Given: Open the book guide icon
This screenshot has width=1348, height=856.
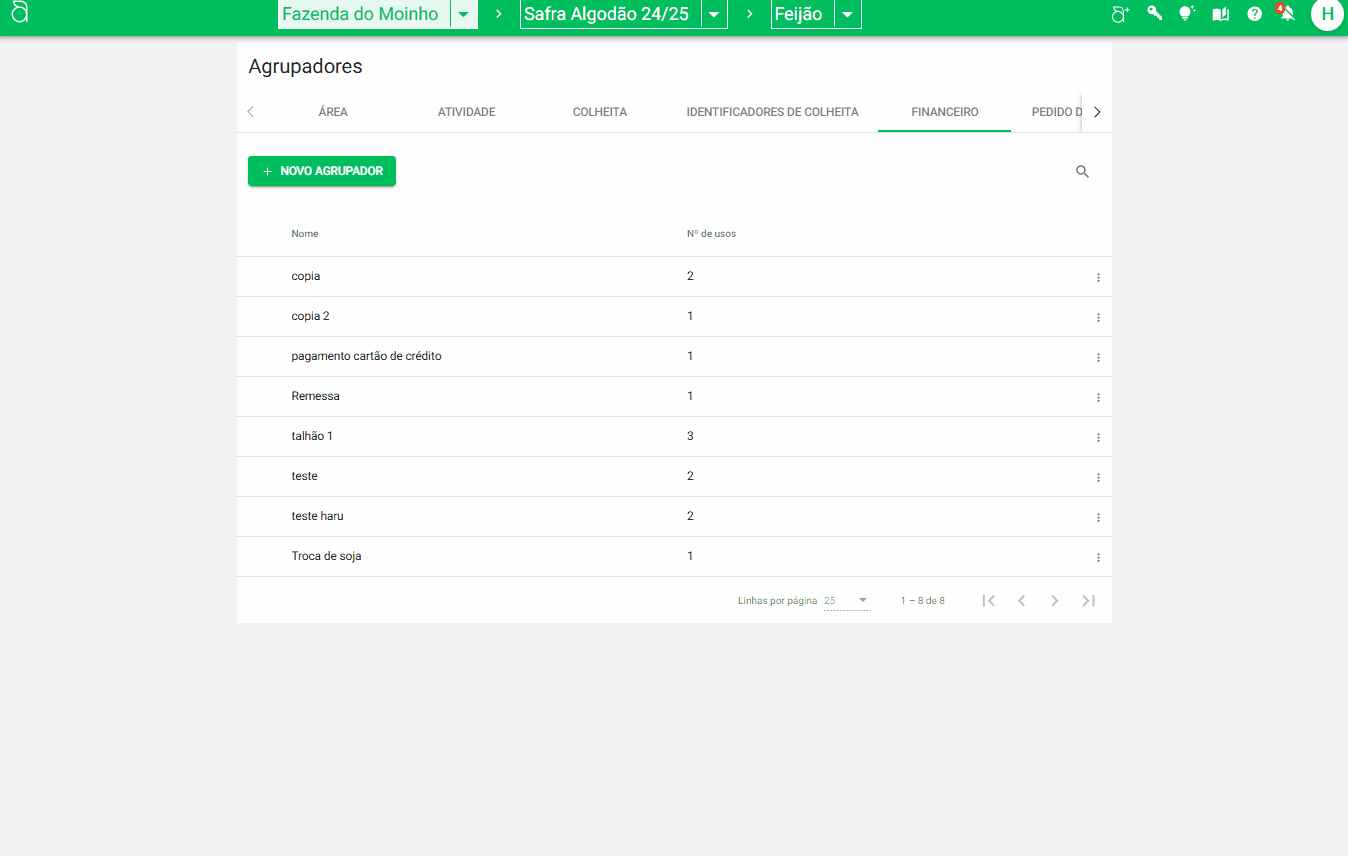Looking at the screenshot, I should pos(1220,14).
